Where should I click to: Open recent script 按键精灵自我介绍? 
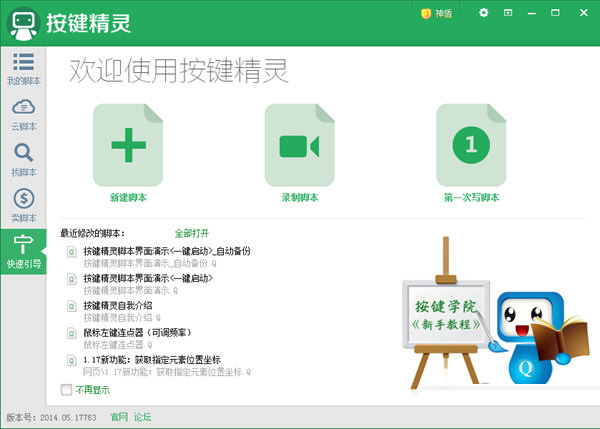pyautogui.click(x=118, y=305)
